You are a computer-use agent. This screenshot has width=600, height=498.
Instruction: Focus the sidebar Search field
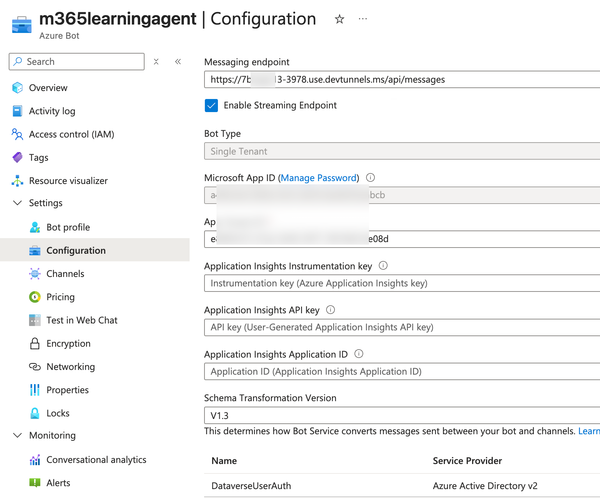click(77, 62)
